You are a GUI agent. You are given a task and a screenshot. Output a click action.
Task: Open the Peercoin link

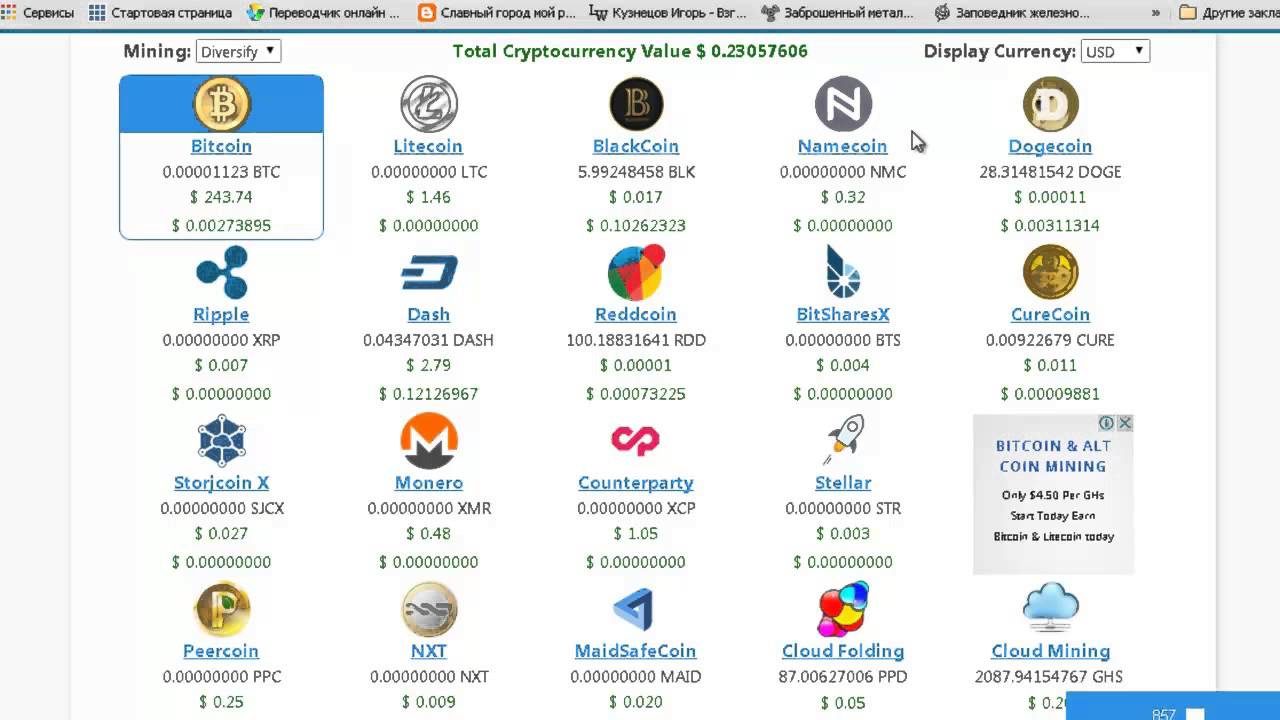point(221,650)
